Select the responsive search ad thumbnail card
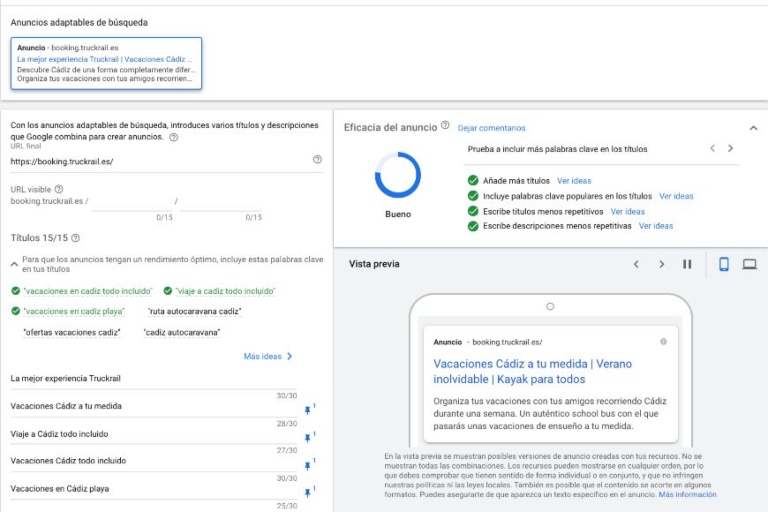Viewport: 768px width, 512px height. coord(106,63)
